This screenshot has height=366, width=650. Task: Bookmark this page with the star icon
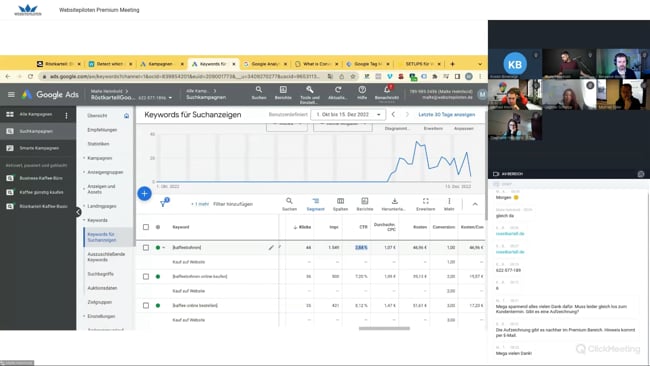click(353, 76)
